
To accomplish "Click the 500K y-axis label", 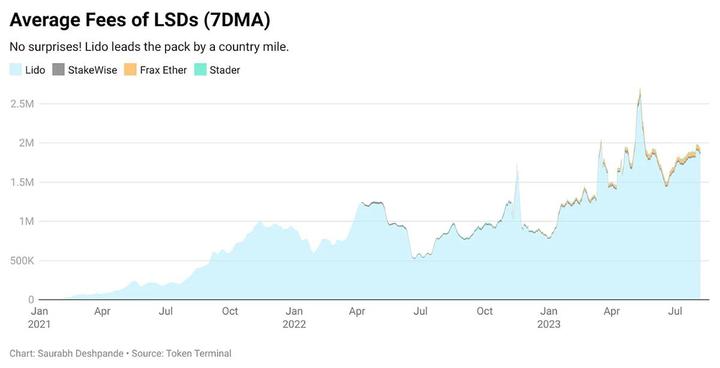I will tap(22, 261).
